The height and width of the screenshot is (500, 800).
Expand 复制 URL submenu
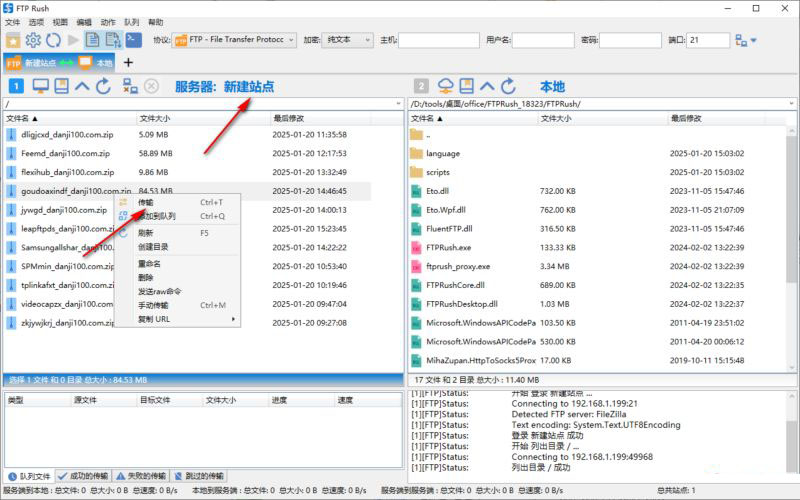pos(178,319)
